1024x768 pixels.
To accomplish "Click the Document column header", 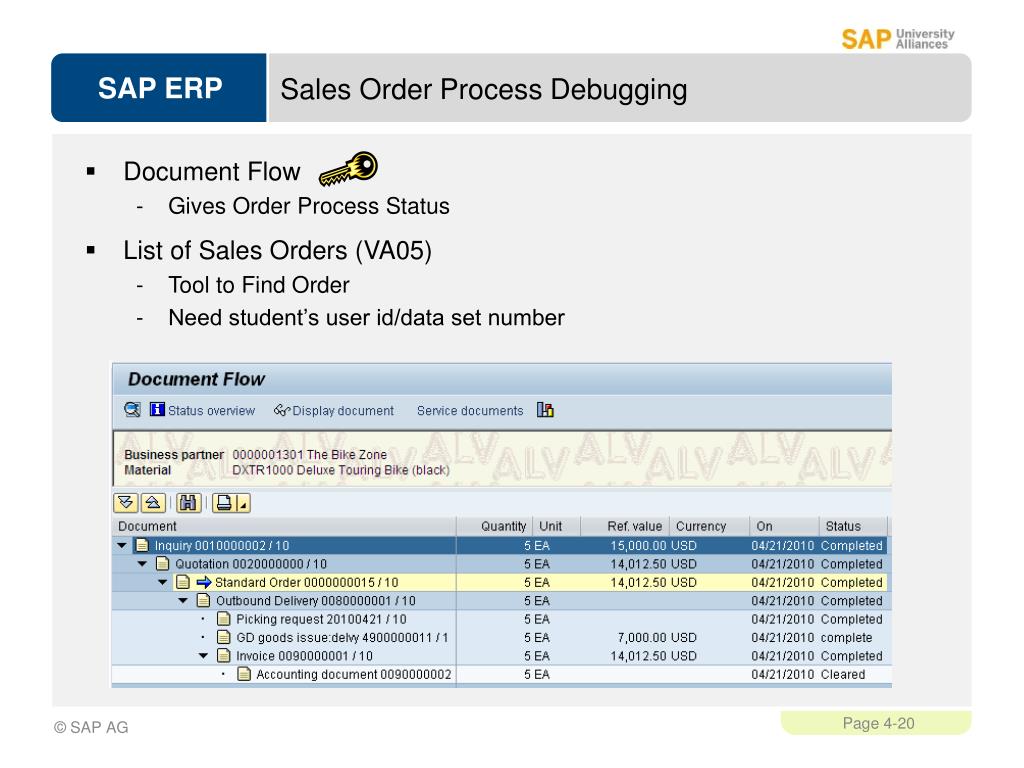I will pos(284,526).
